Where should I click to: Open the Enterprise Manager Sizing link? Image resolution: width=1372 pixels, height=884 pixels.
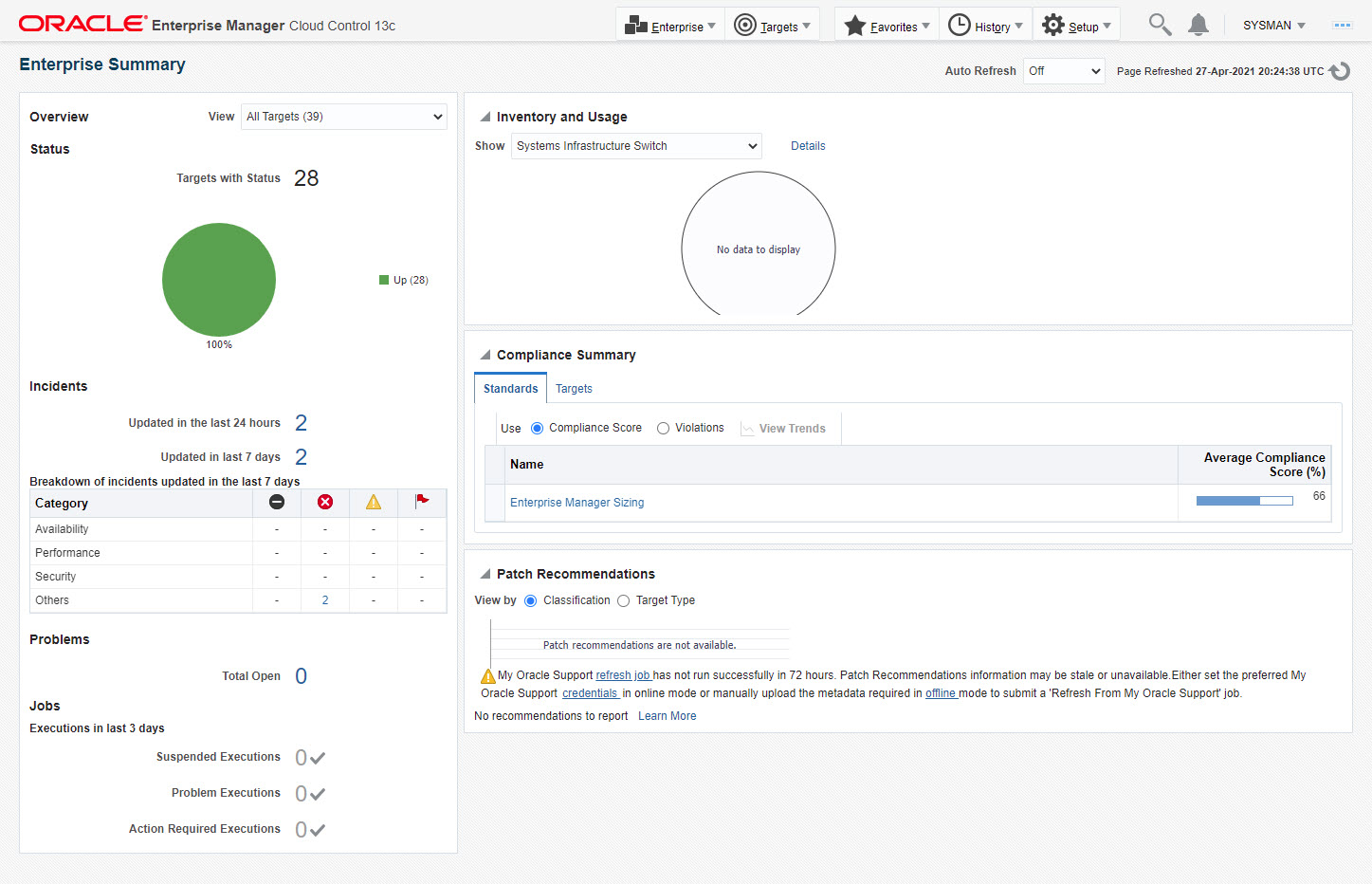576,503
